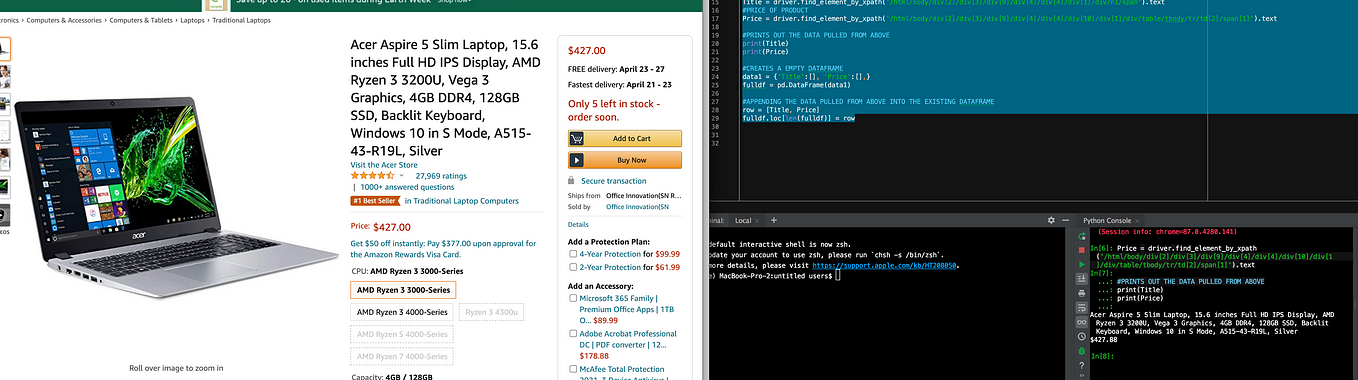Viewport: 1358px width, 380px height.
Task: Select AMD Ryzen 7 4000-Series CPU option
Action: tap(403, 356)
